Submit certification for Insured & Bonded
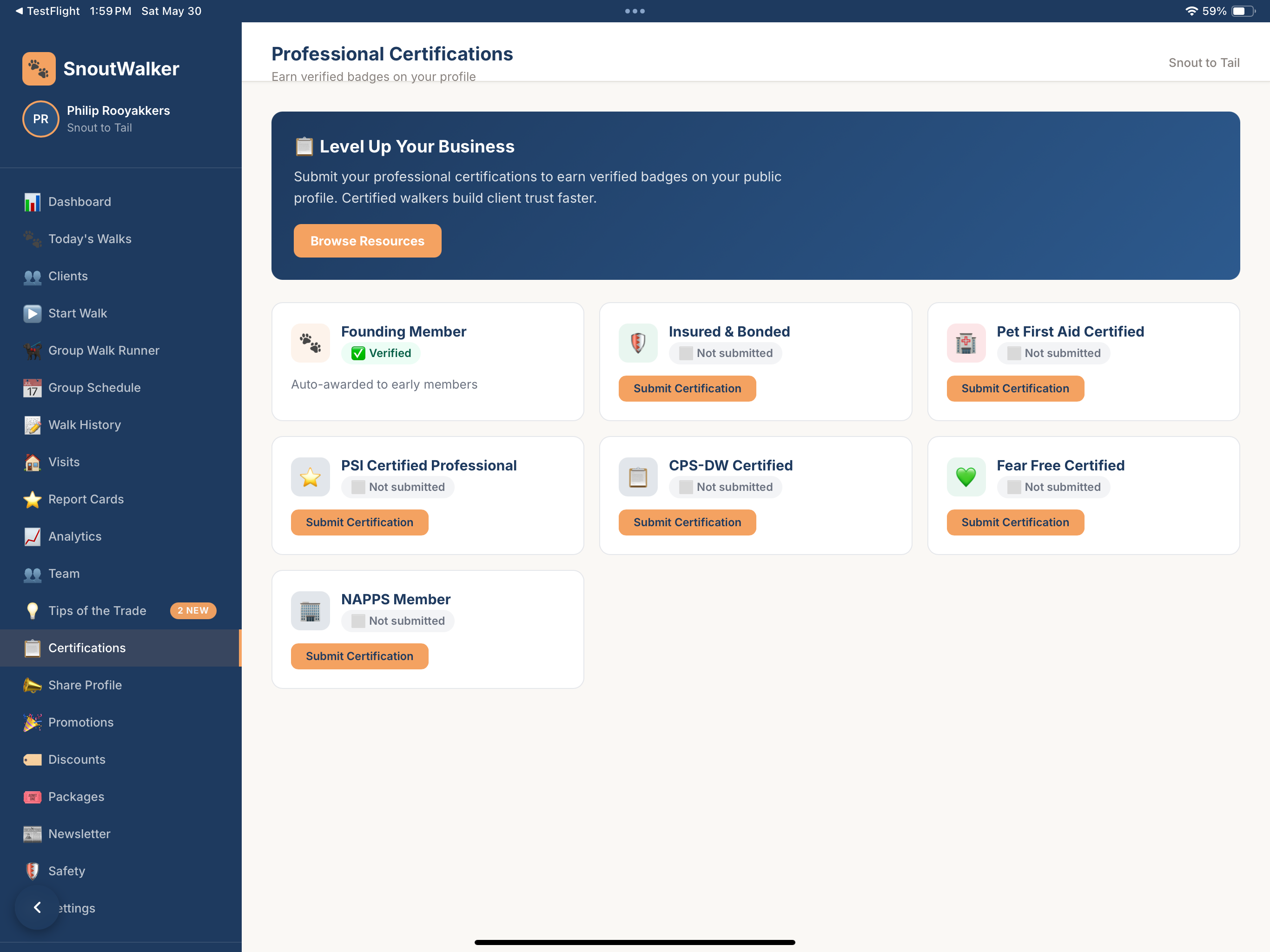This screenshot has height=952, width=1270. click(x=687, y=389)
